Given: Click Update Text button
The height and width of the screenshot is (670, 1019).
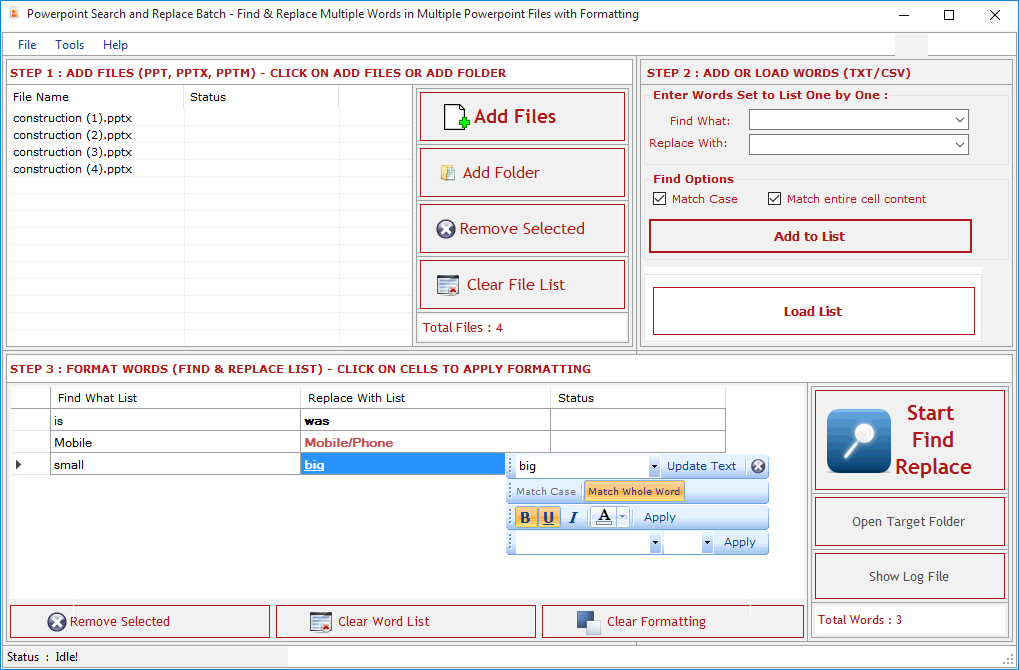Looking at the screenshot, I should [701, 466].
